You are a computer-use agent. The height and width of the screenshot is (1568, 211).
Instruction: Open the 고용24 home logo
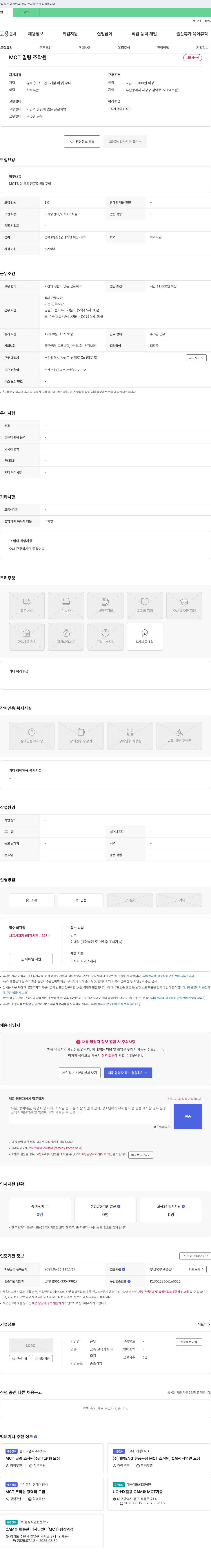pos(8,34)
